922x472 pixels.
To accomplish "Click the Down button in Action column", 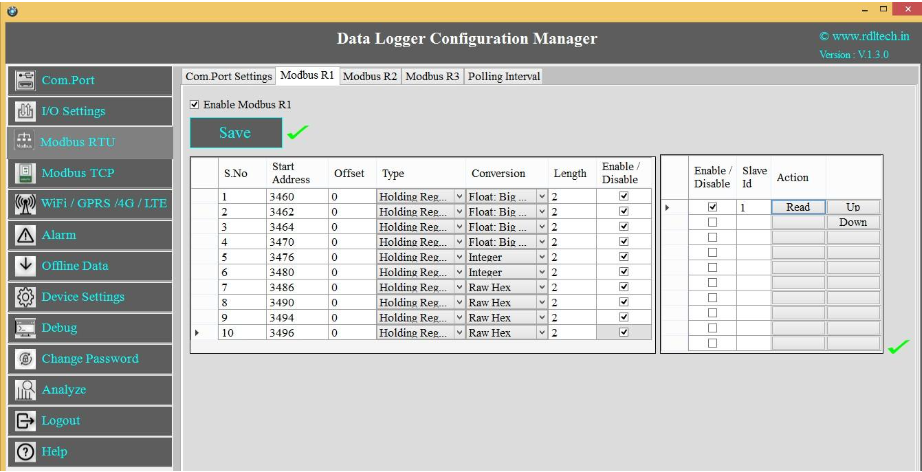I will click(852, 222).
